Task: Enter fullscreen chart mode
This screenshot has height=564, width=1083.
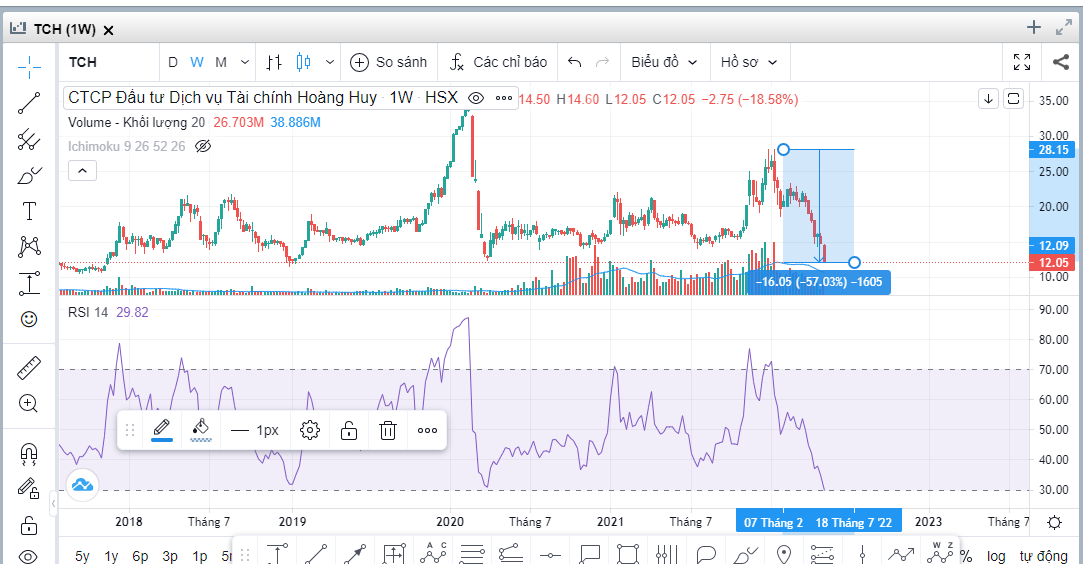Action: click(x=1021, y=62)
